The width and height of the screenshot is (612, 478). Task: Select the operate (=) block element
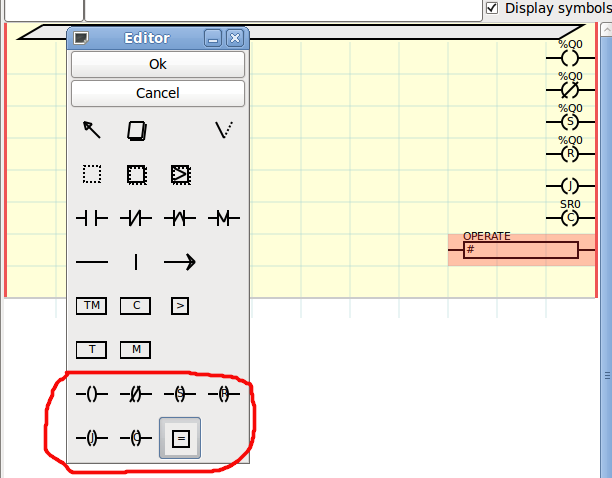(180, 438)
